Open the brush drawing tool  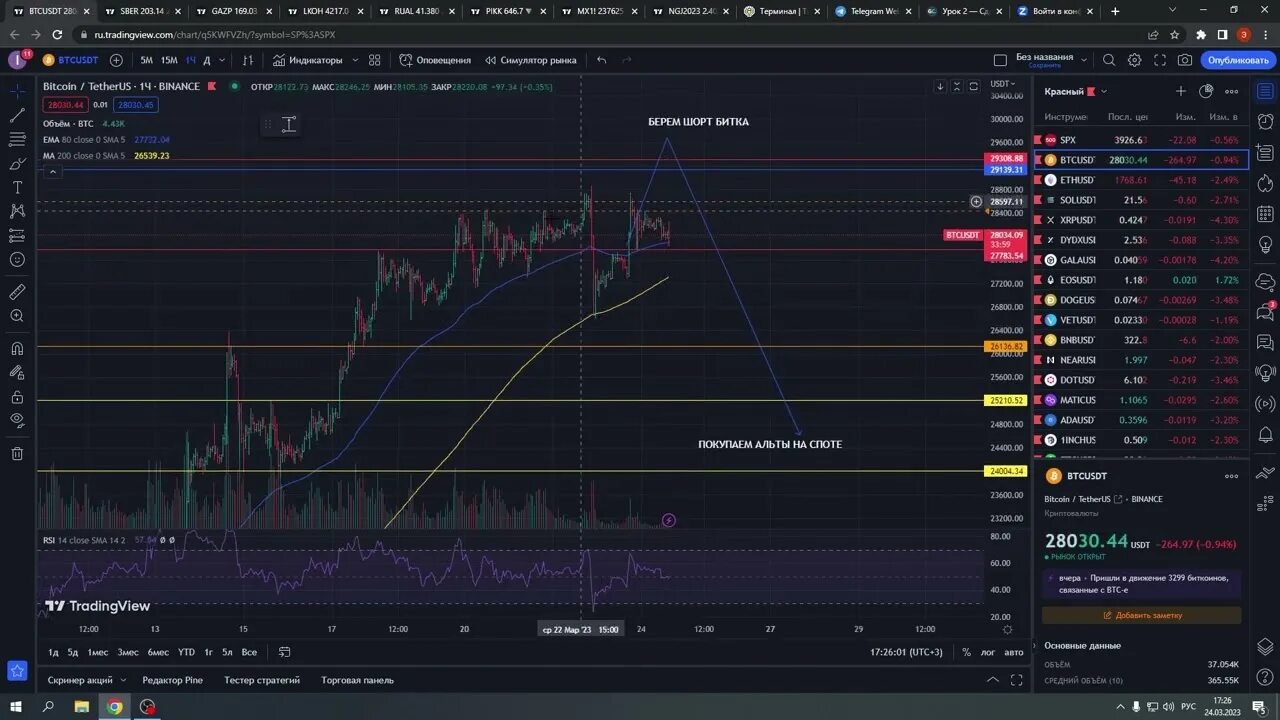click(17, 163)
